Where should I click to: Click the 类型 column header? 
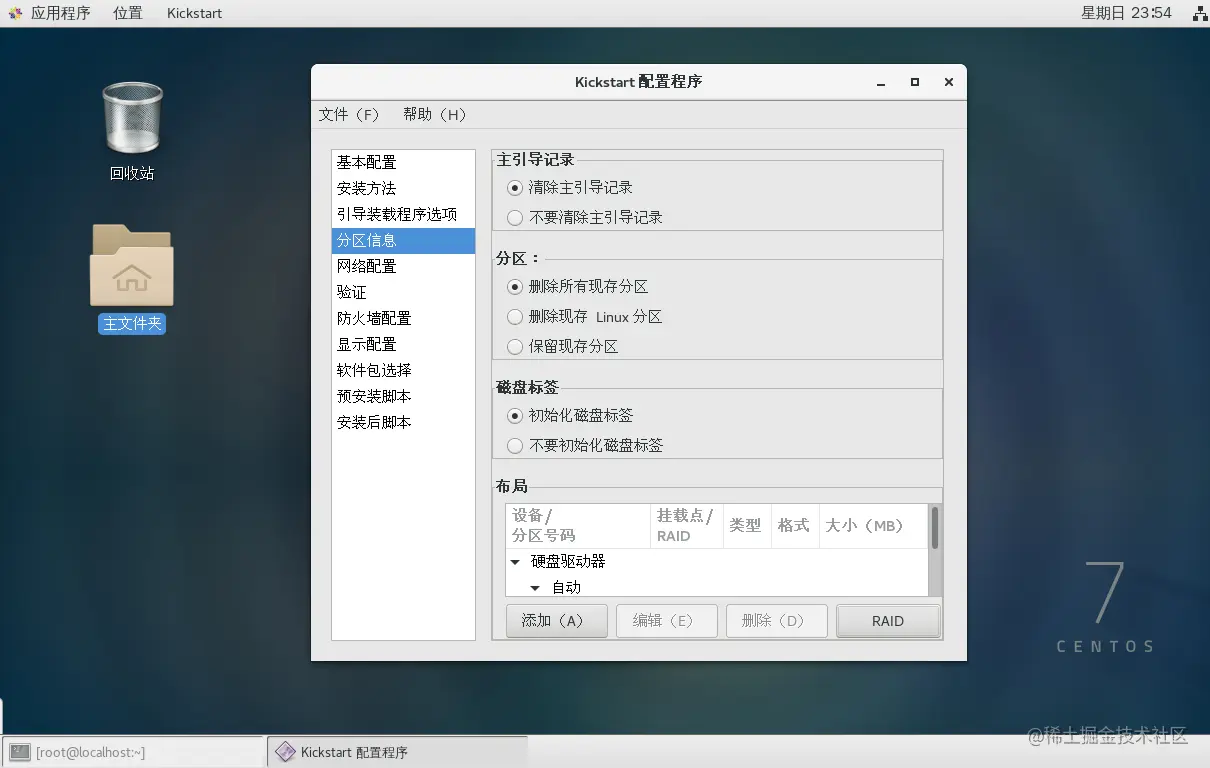[x=746, y=526]
